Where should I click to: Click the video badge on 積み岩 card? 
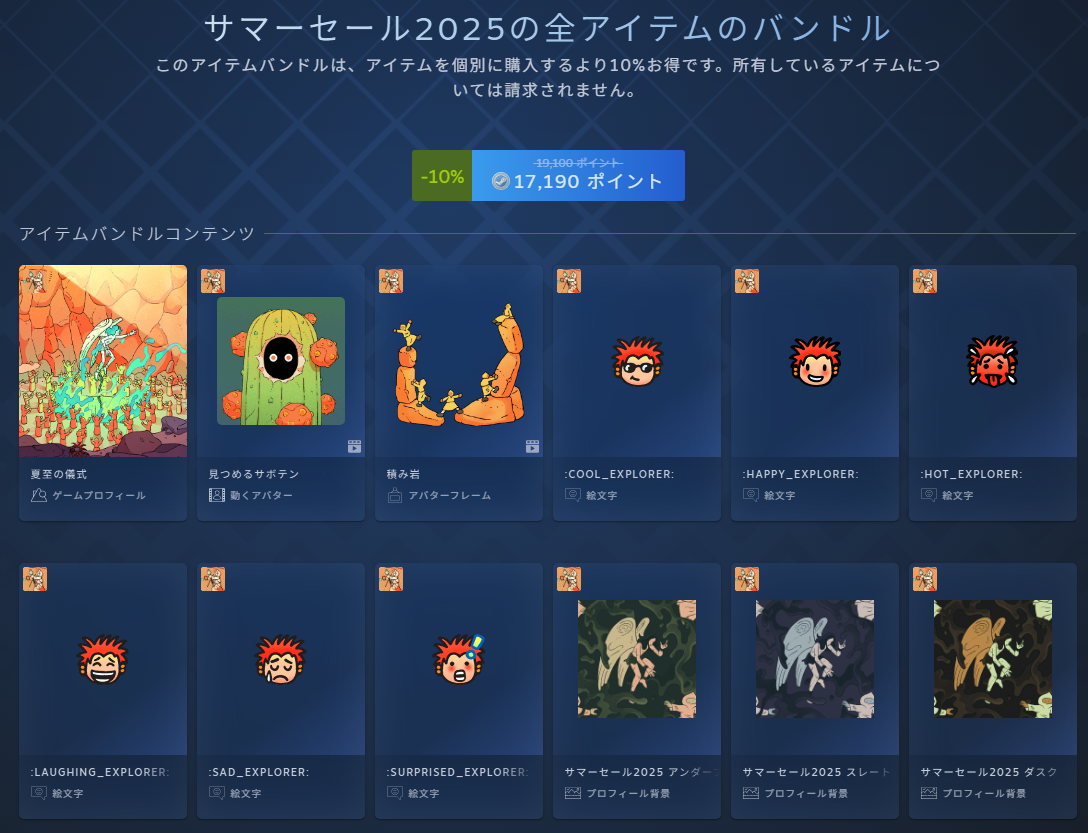(x=532, y=446)
